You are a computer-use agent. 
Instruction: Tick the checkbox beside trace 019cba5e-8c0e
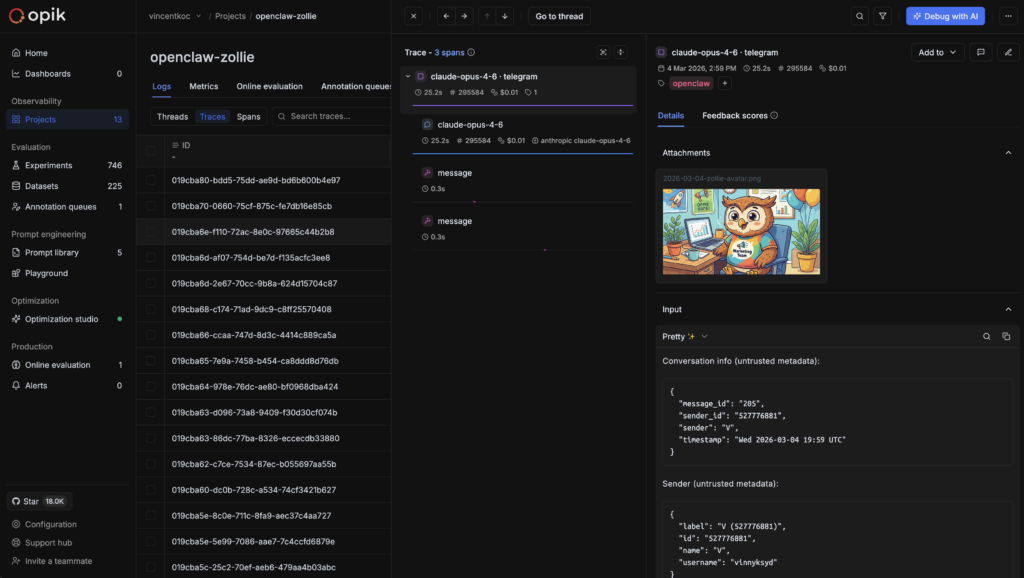click(x=151, y=513)
